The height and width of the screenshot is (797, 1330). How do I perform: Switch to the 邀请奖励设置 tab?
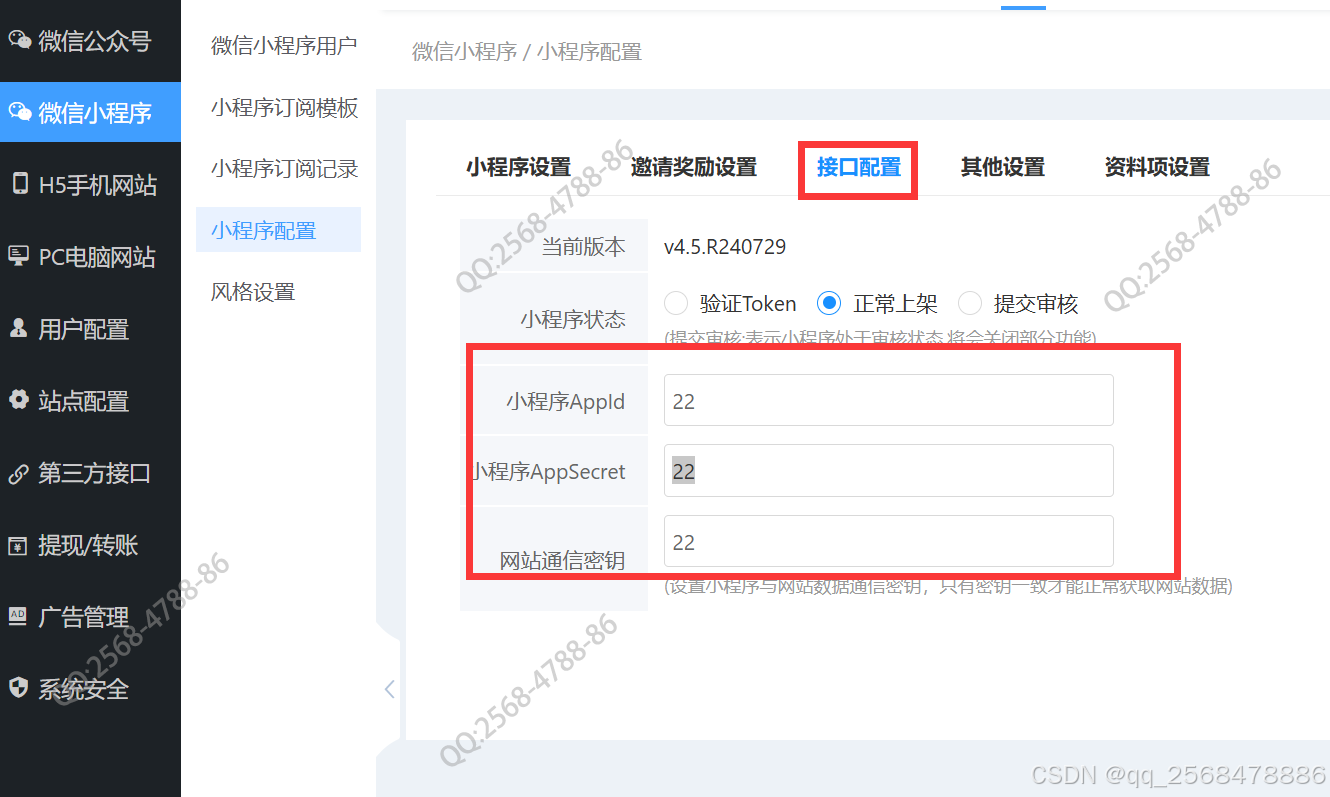pyautogui.click(x=694, y=167)
